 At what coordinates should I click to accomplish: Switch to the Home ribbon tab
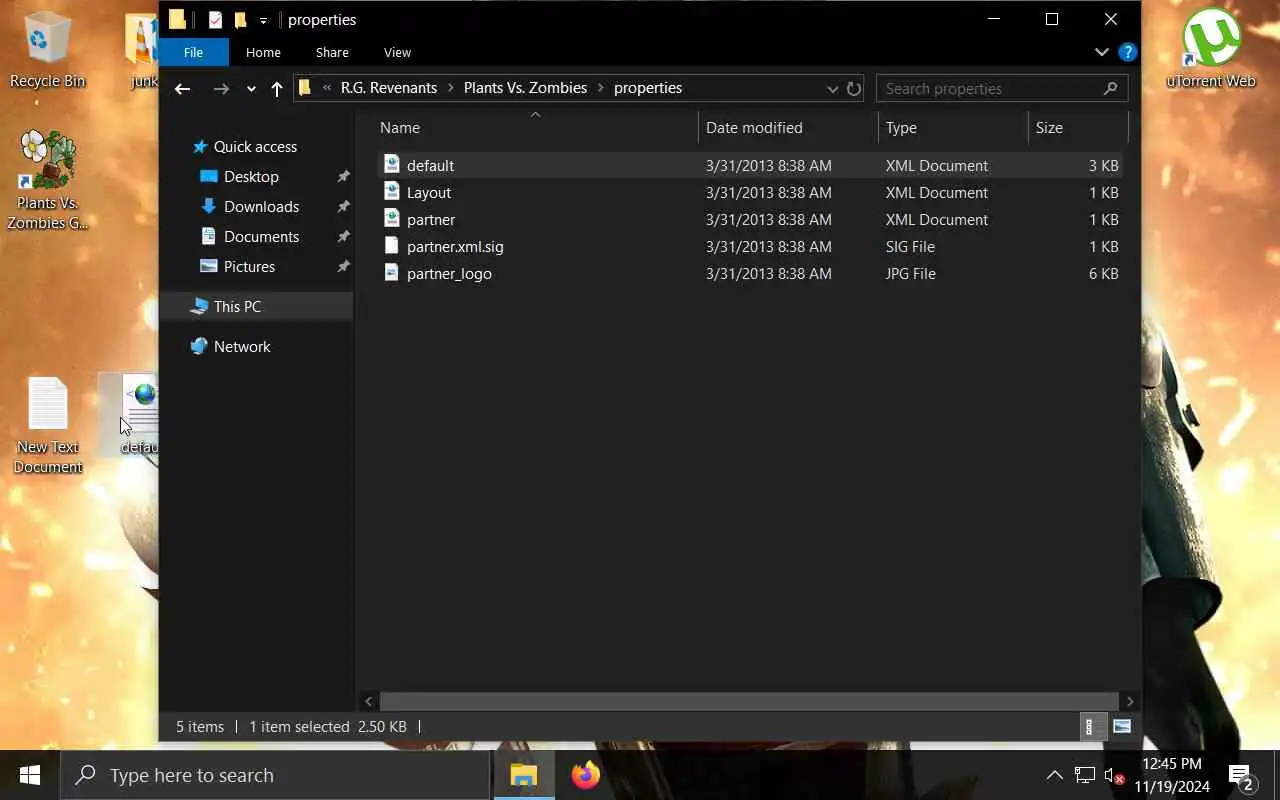click(x=263, y=52)
